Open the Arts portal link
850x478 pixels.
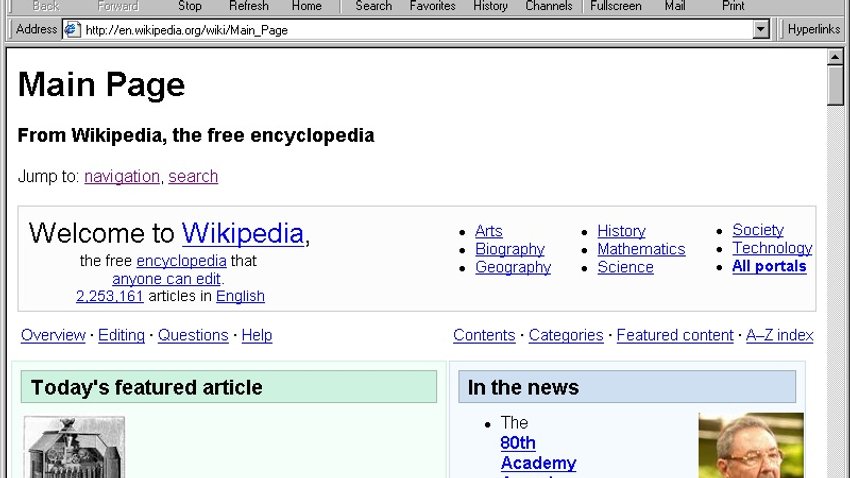point(488,231)
